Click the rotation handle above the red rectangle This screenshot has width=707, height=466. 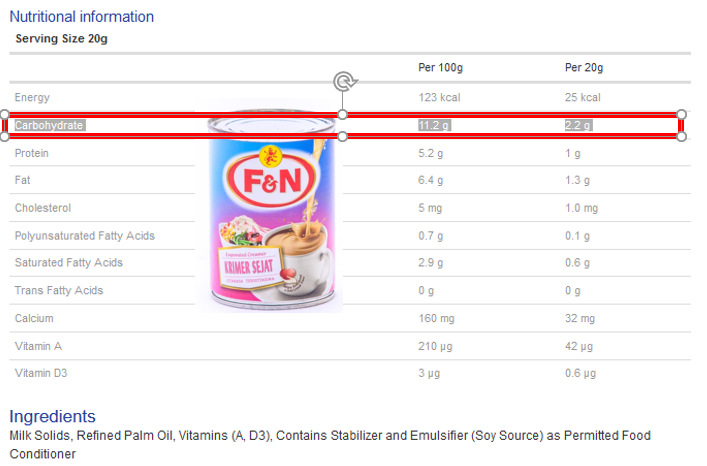(345, 82)
